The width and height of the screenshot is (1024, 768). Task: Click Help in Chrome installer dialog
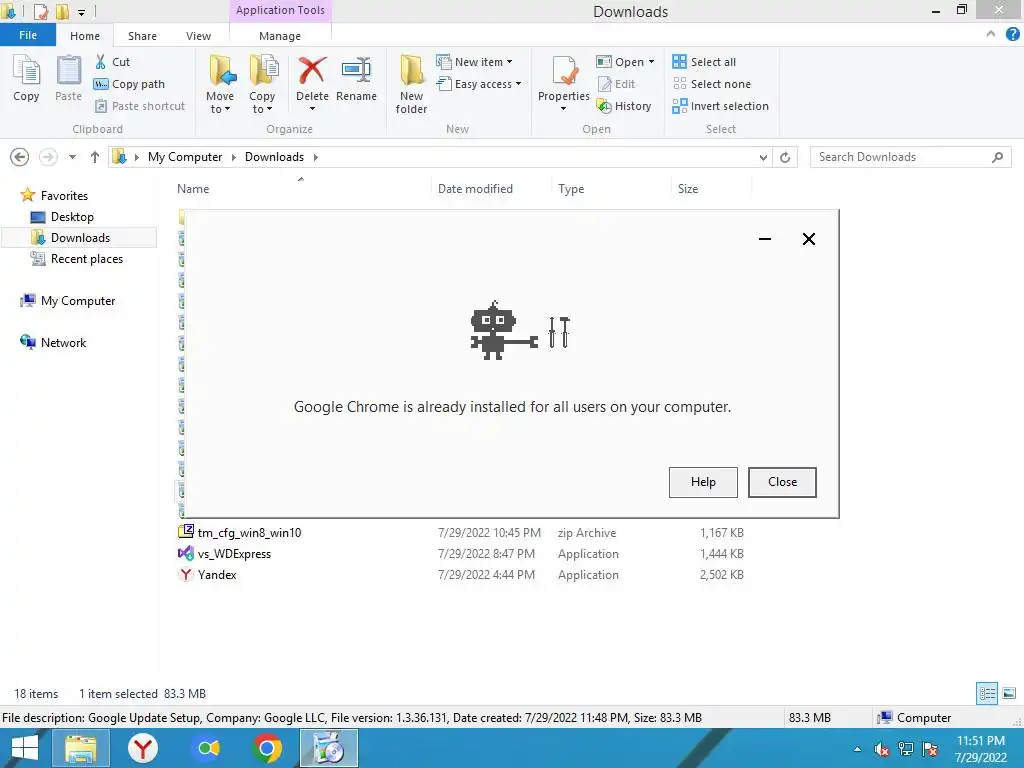click(703, 482)
